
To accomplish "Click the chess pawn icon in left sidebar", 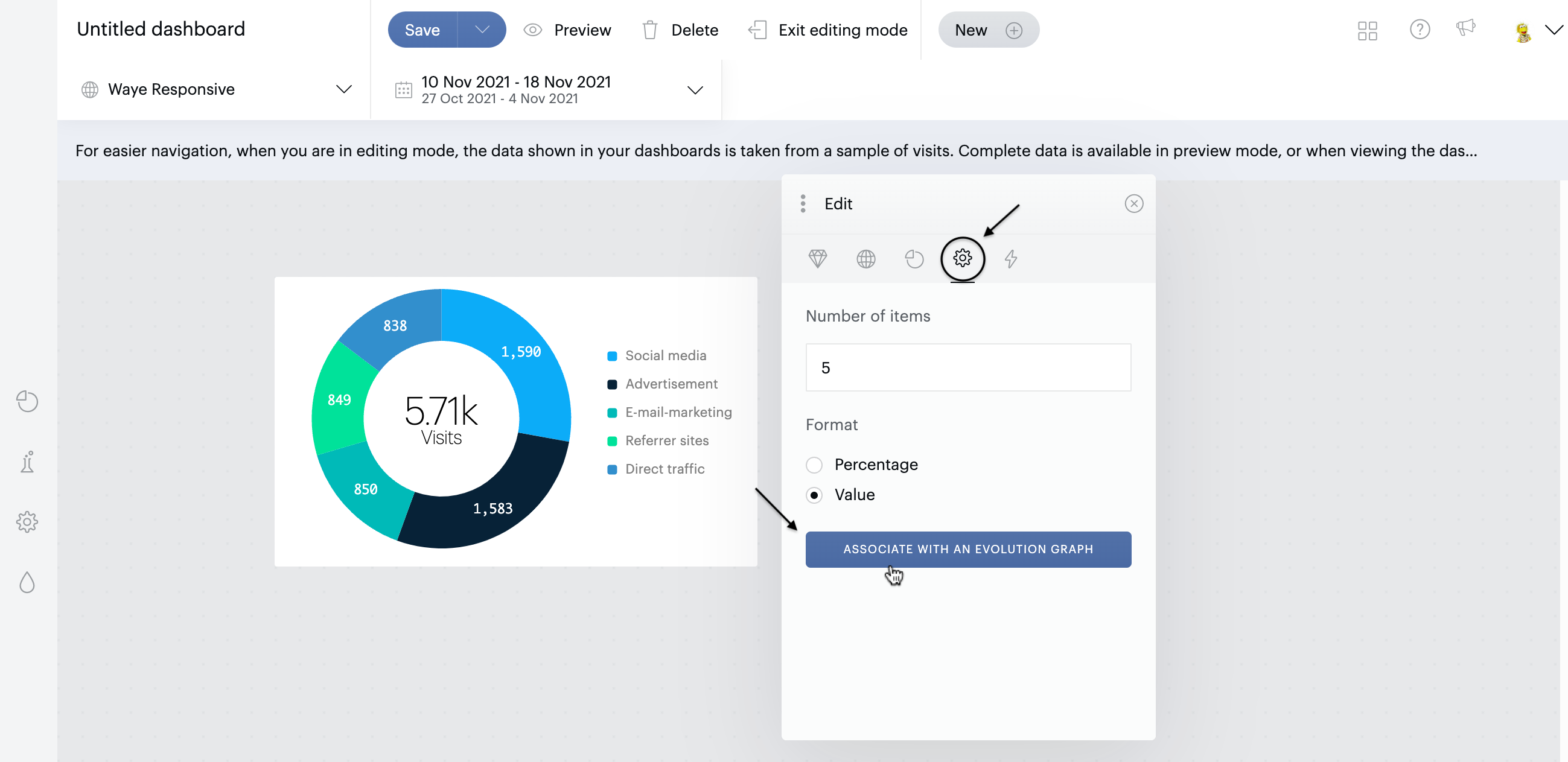I will 27,462.
